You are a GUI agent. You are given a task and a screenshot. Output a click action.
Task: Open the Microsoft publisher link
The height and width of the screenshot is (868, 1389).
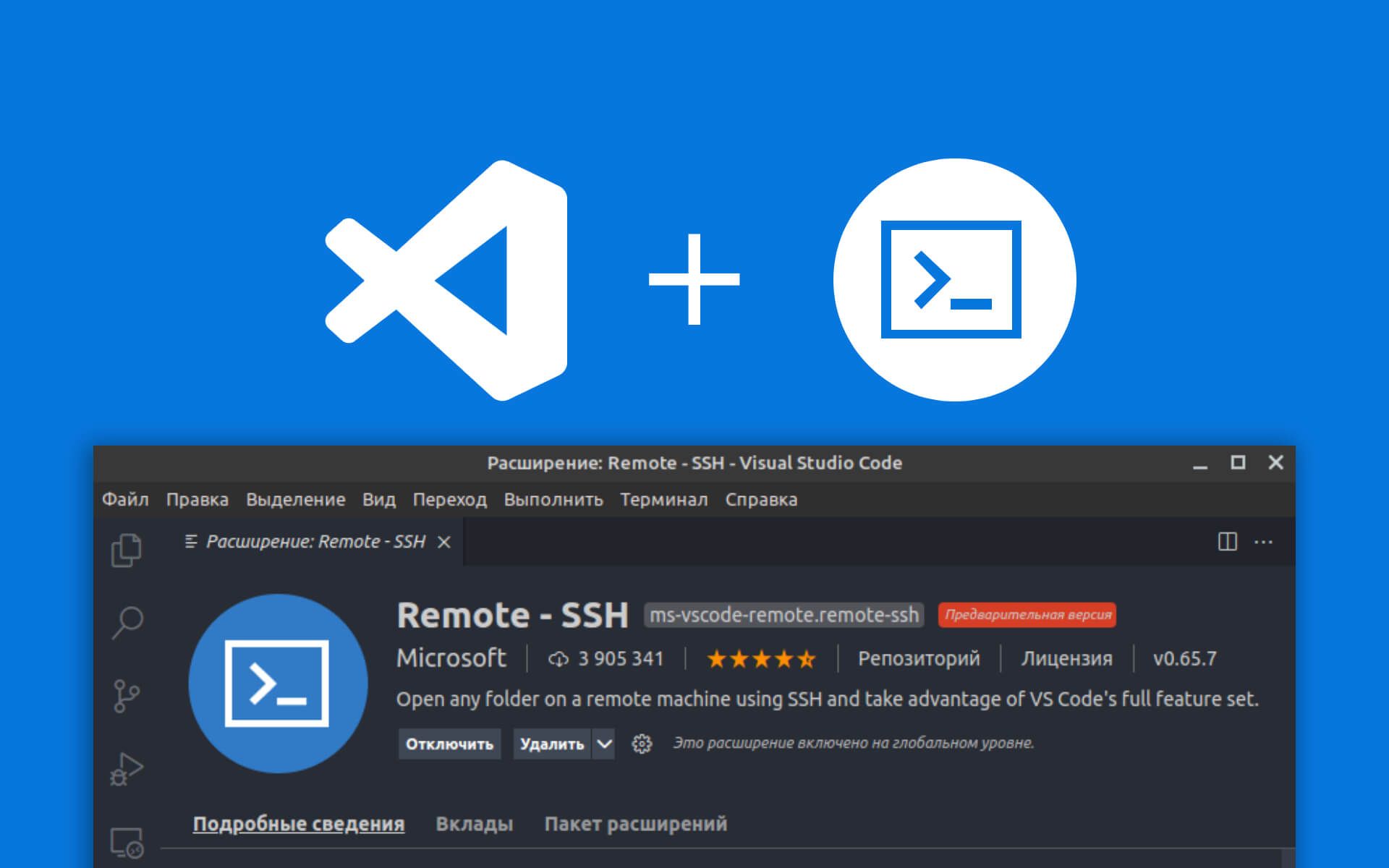[x=451, y=658]
